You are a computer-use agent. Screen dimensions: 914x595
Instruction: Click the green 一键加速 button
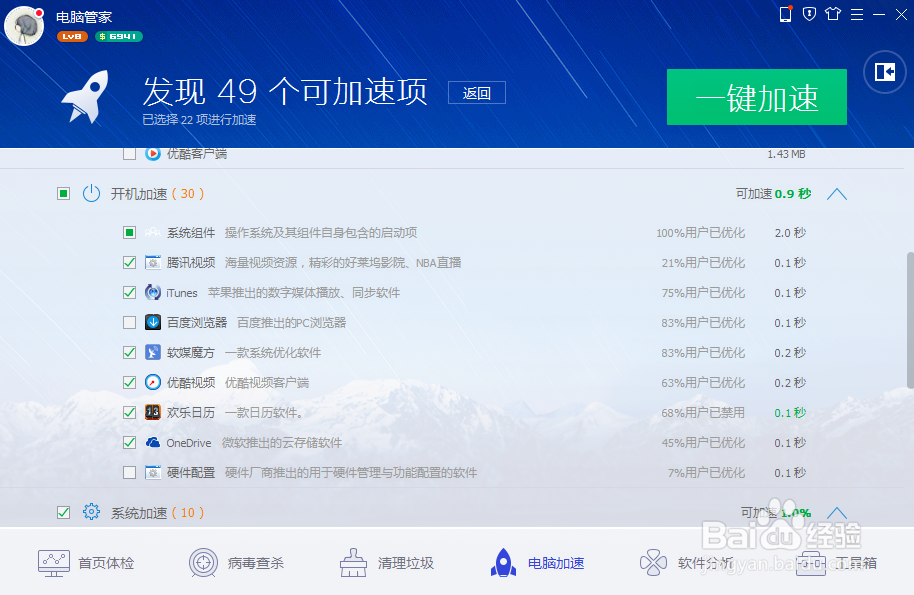click(x=757, y=97)
